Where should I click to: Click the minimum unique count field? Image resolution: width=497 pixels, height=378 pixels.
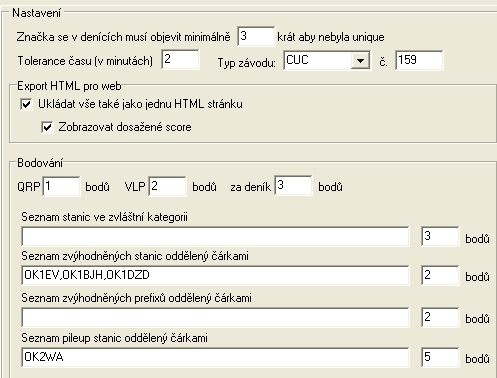256,36
